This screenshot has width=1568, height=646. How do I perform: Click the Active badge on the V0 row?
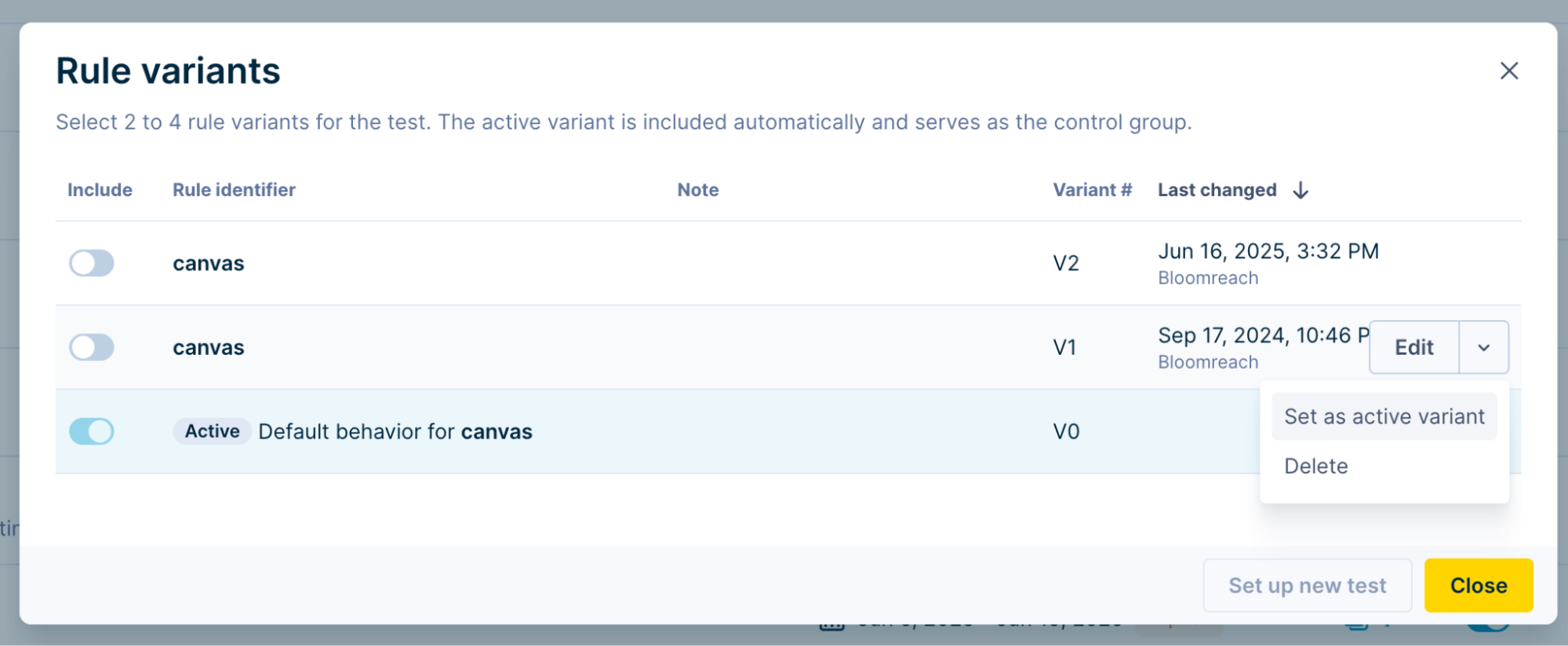click(211, 431)
